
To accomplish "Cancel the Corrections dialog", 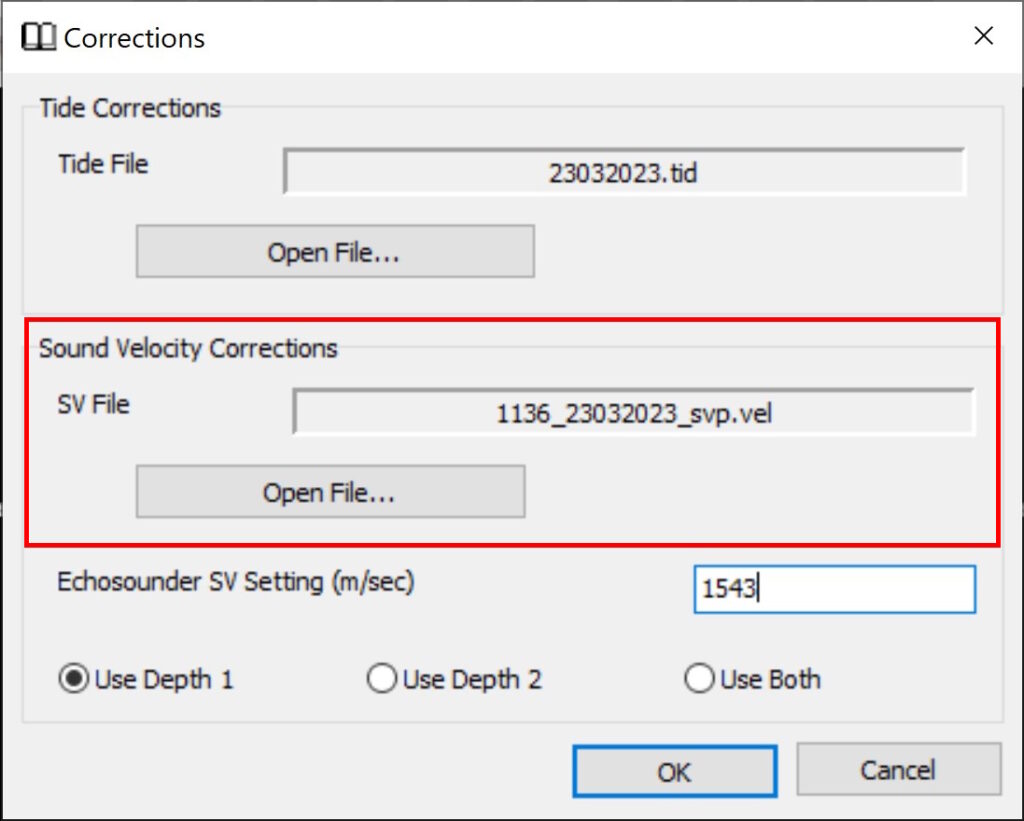I will [898, 770].
